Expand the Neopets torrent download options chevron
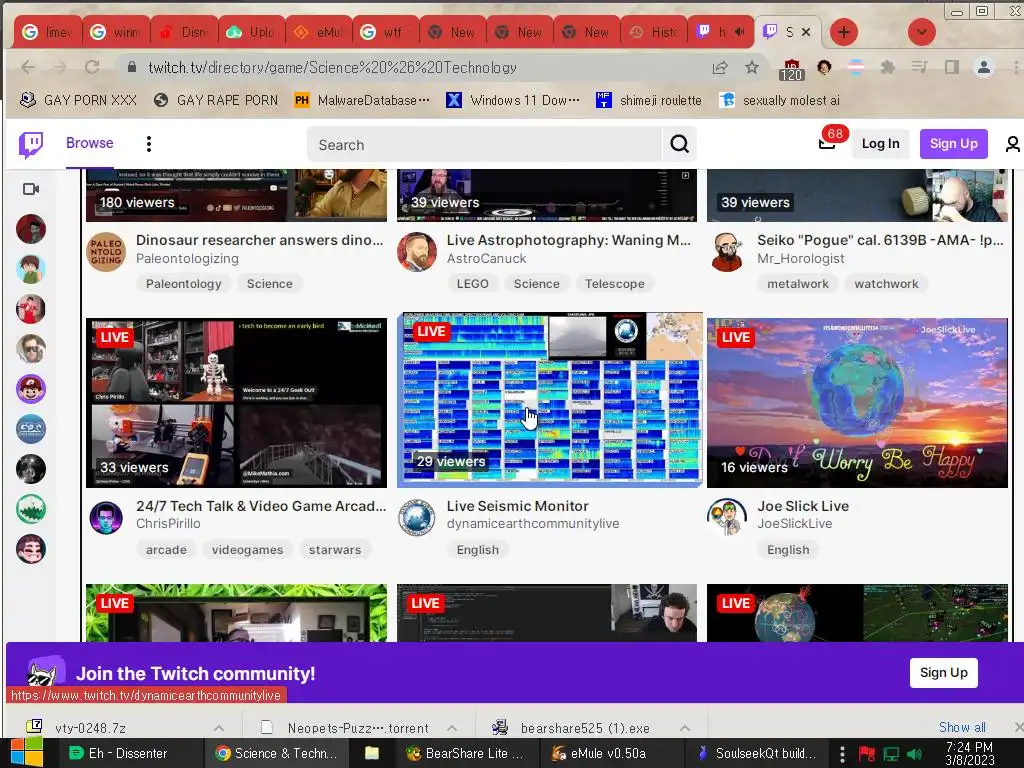 click(x=452, y=728)
